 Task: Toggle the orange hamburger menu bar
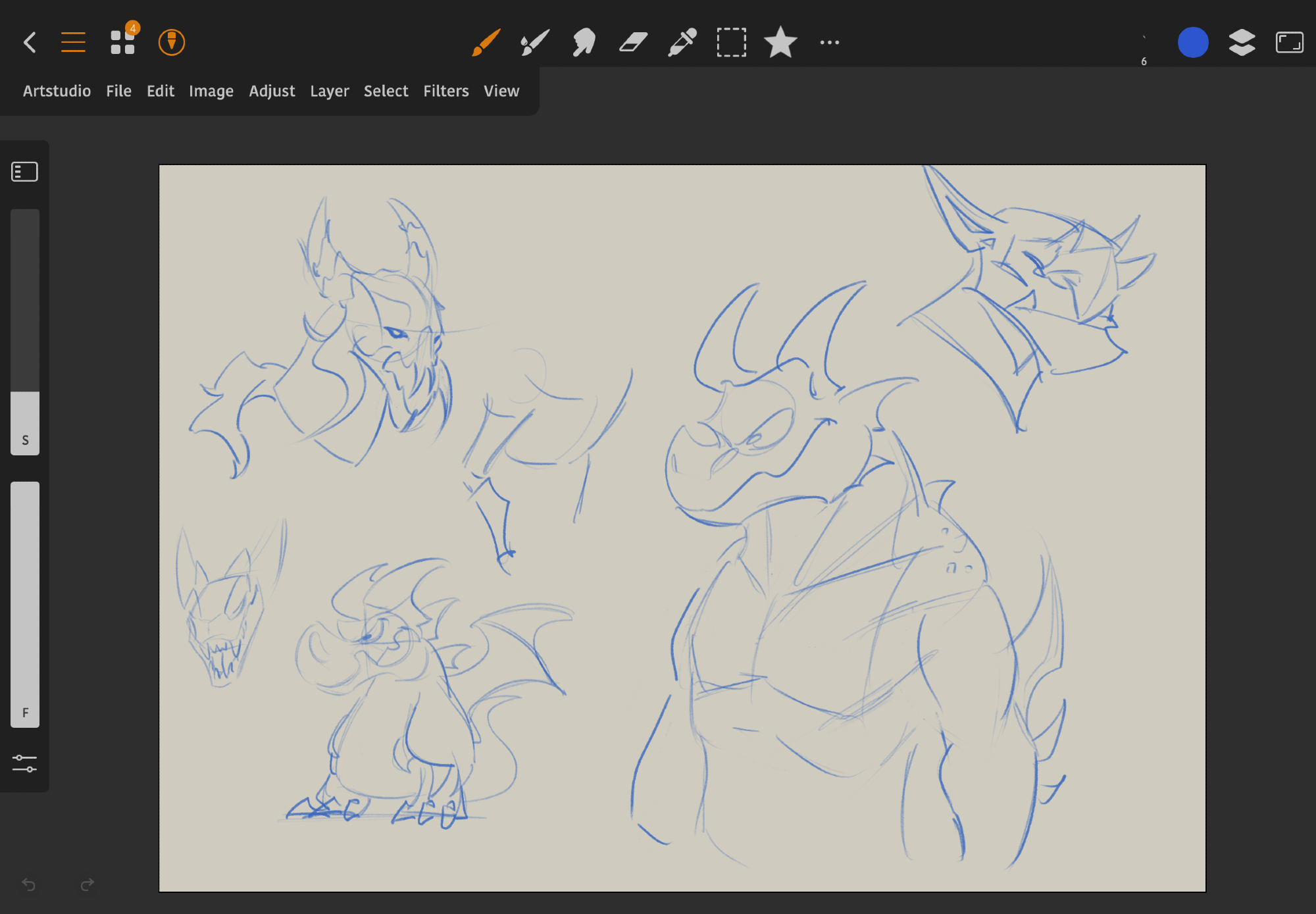pyautogui.click(x=73, y=43)
